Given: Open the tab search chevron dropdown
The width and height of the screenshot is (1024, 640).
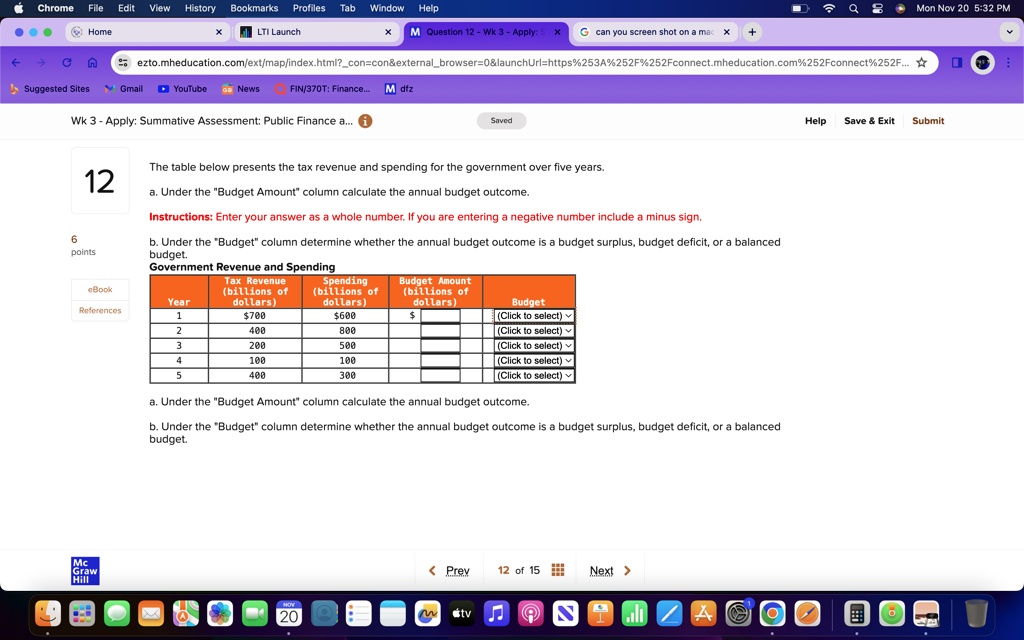Looking at the screenshot, I should 1008,31.
